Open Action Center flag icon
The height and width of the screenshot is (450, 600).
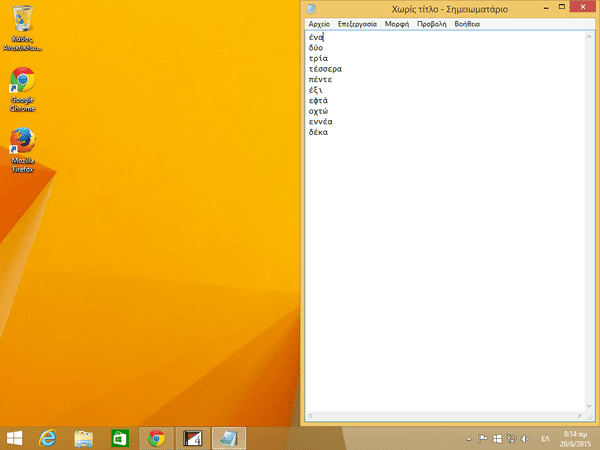point(483,439)
